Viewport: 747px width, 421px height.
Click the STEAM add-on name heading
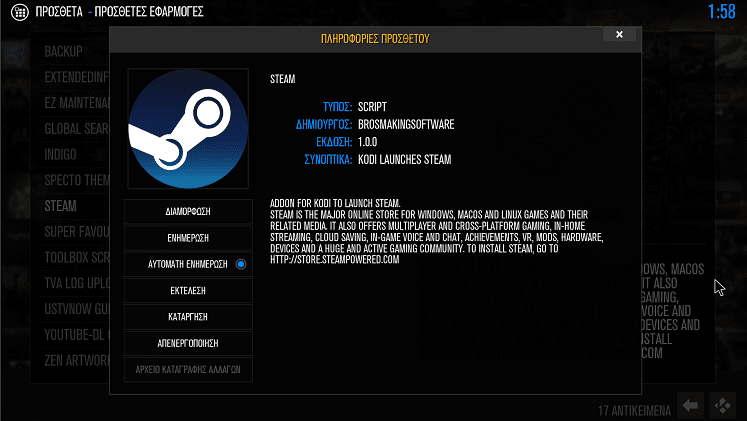click(283, 79)
